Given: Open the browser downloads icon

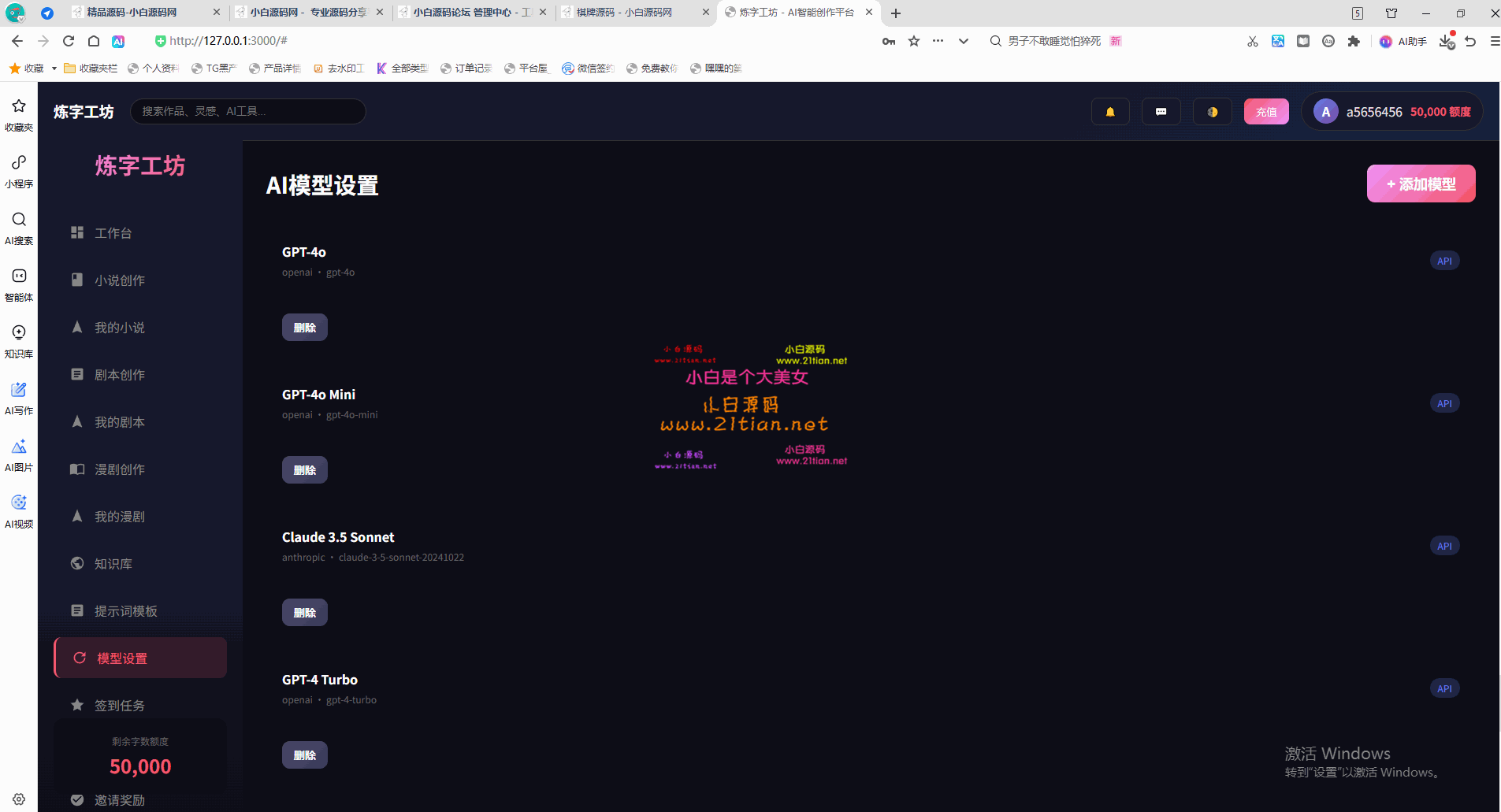Looking at the screenshot, I should (x=1447, y=41).
